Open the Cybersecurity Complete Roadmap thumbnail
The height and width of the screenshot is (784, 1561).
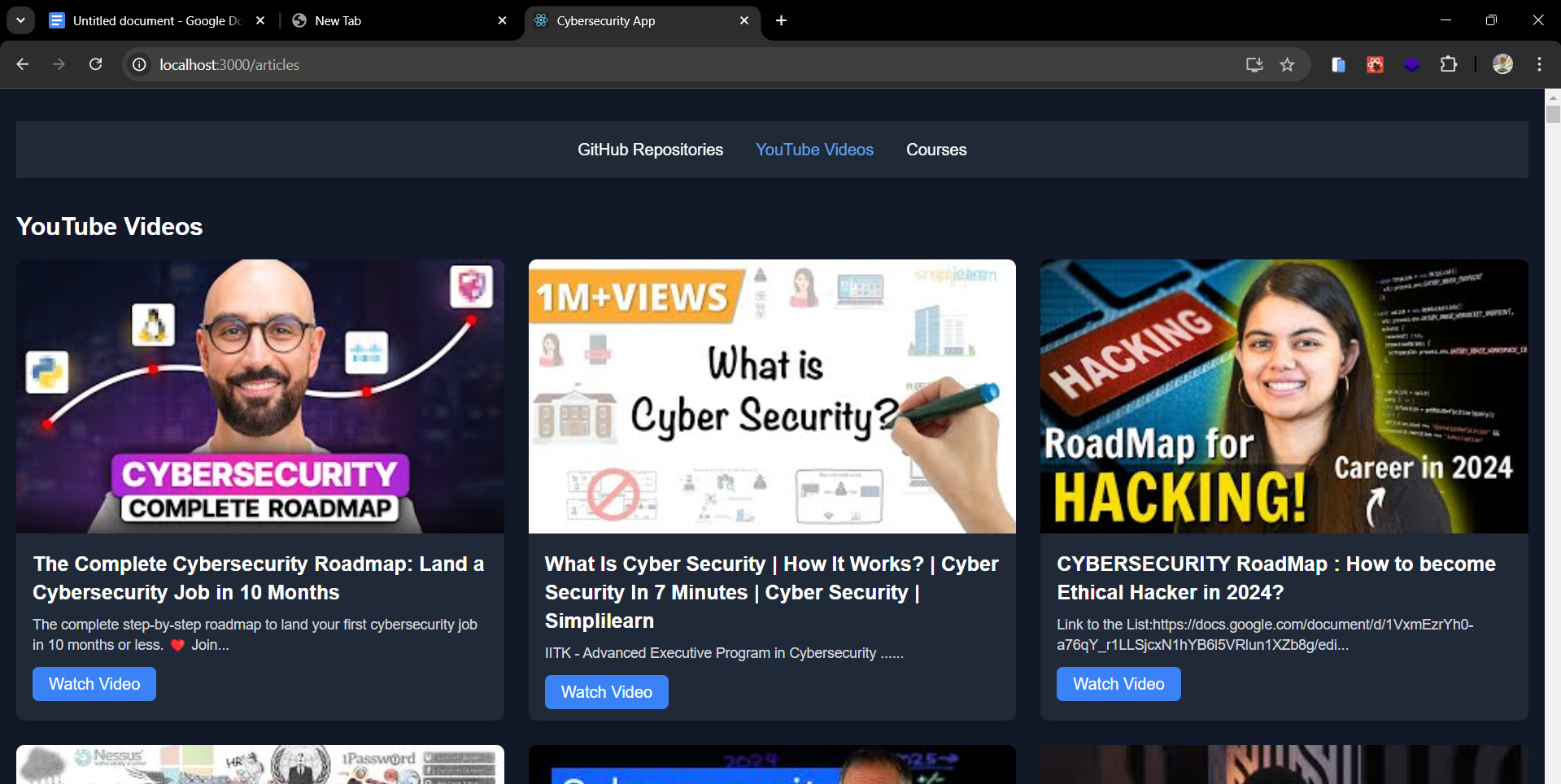[260, 396]
